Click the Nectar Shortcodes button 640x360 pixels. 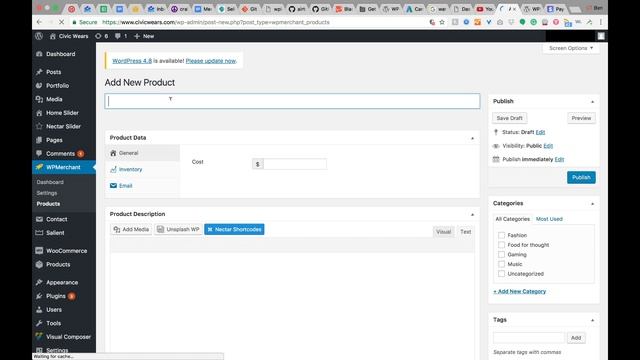click(x=234, y=229)
